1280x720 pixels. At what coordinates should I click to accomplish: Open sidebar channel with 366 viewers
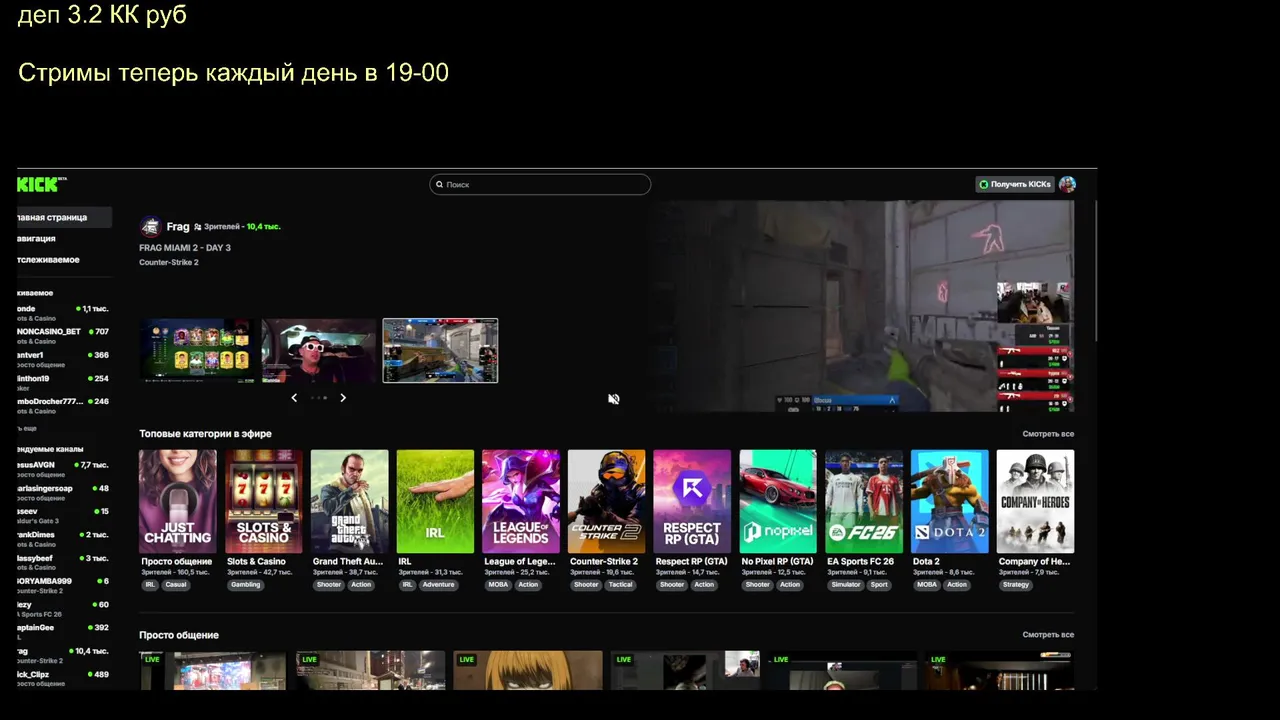(x=64, y=359)
